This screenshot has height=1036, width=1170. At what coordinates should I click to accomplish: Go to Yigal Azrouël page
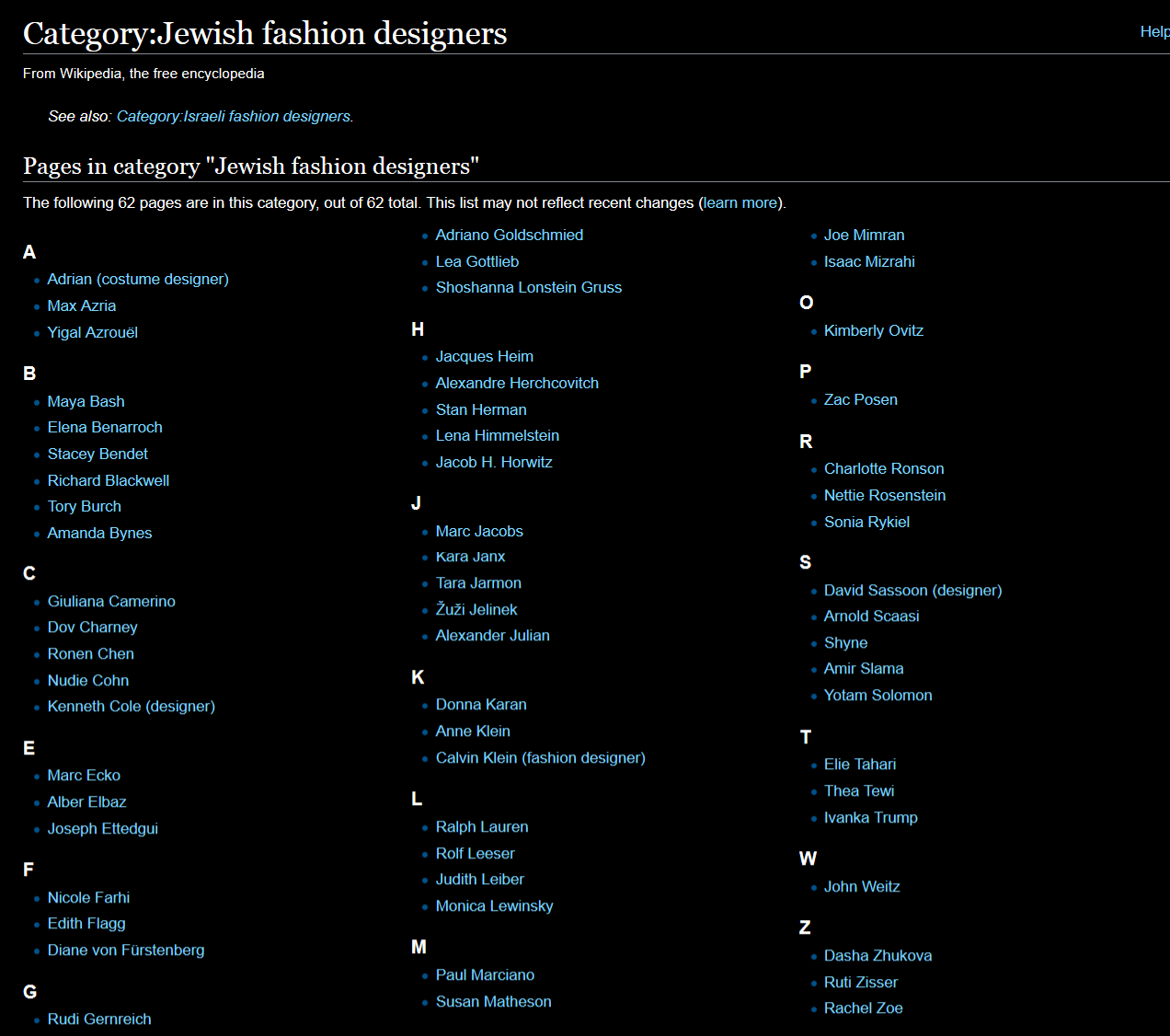93,332
